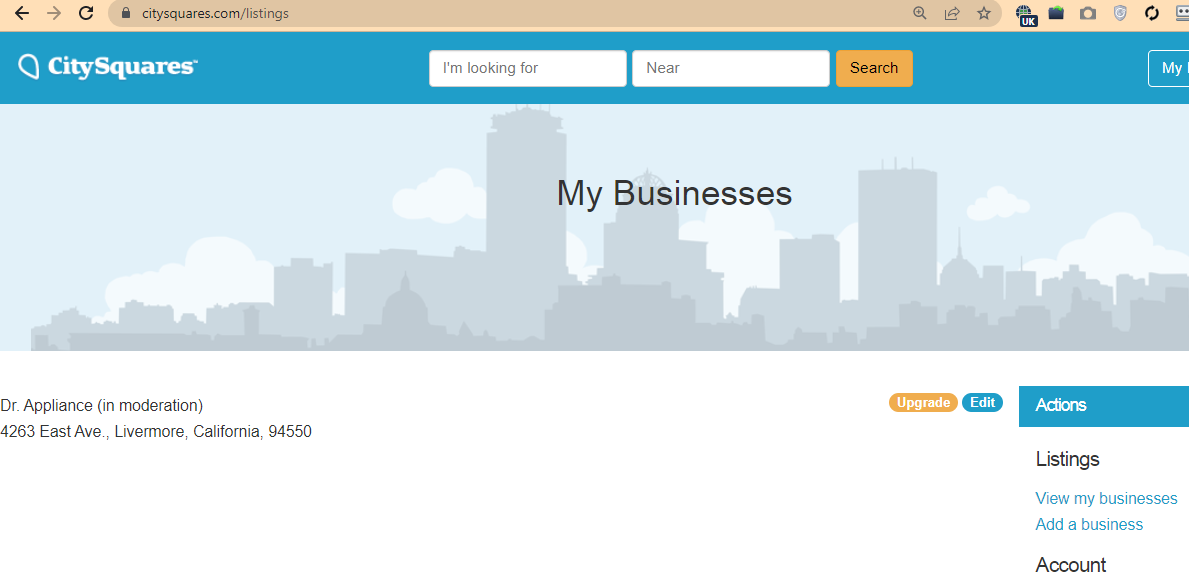The image size is (1189, 585).
Task: Open the "Add a business" link
Action: 1089,524
